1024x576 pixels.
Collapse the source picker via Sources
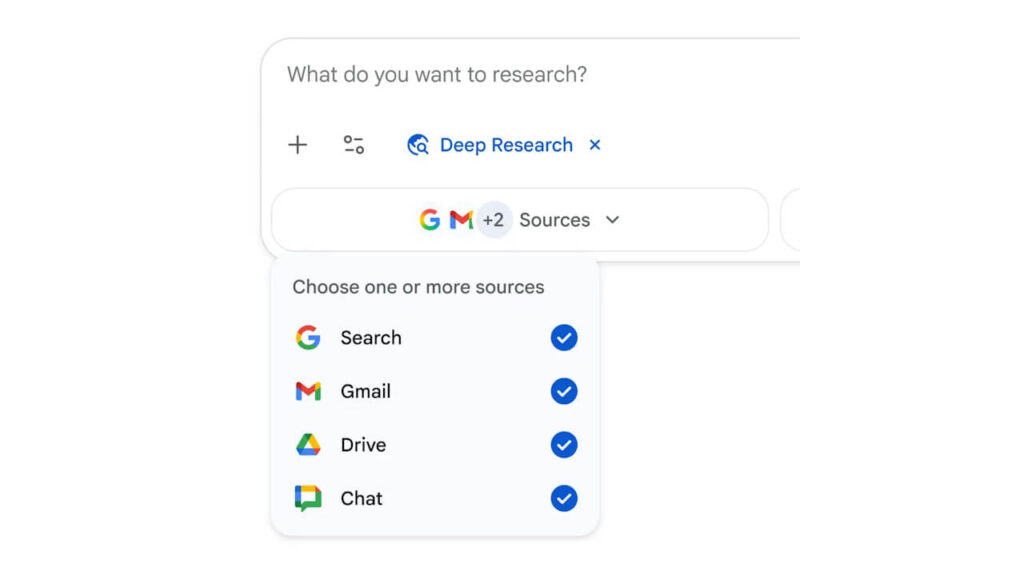tap(555, 220)
